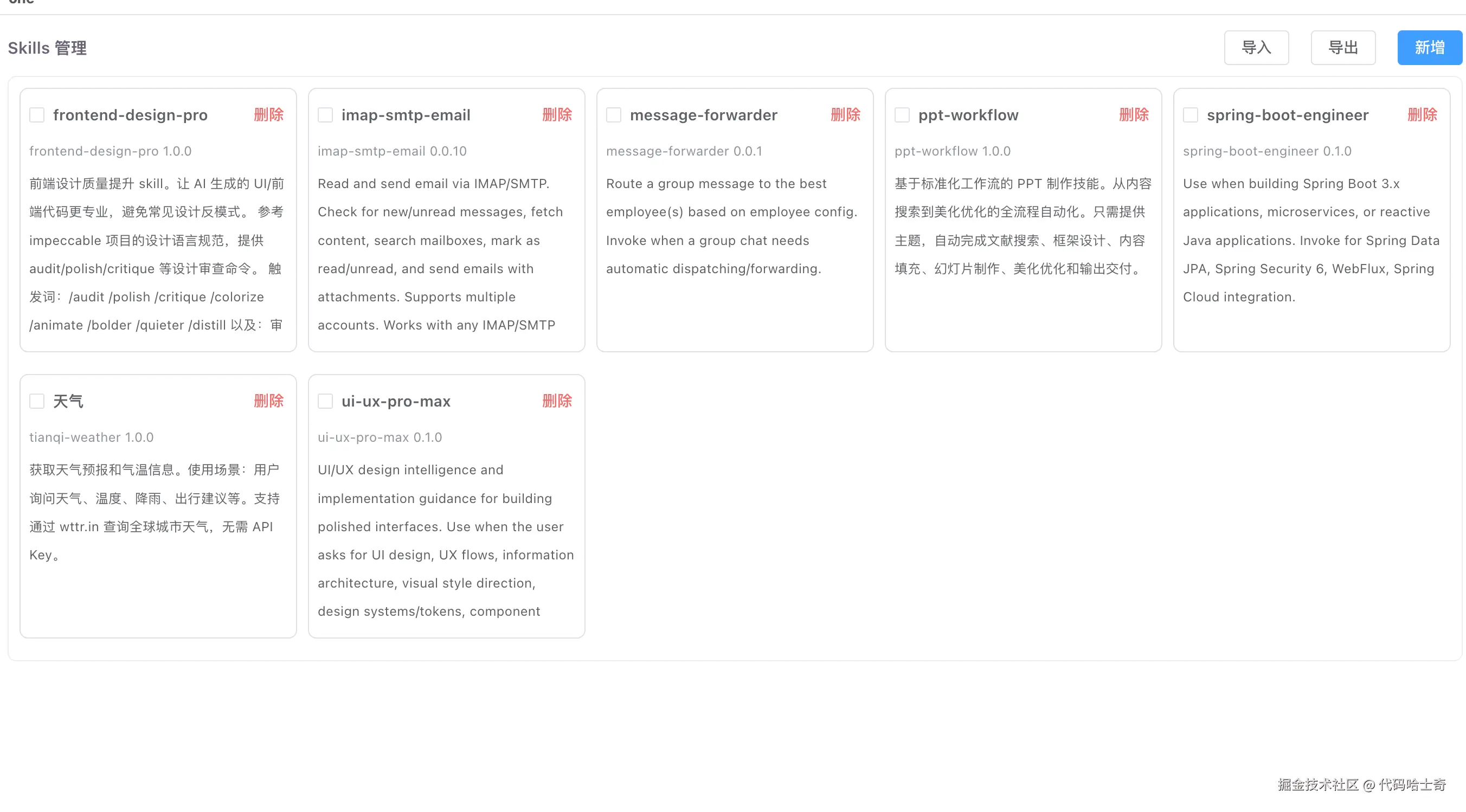Screen dimensions: 1466x812
Task: Select the imap-smtp-email checkbox
Action: tap(325, 115)
